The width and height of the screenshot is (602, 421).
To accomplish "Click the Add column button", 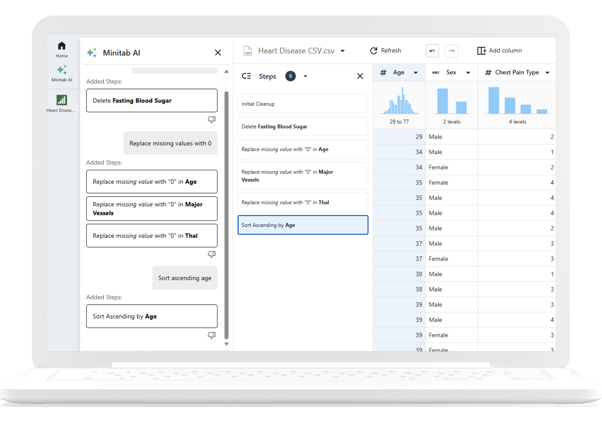I will pos(499,50).
